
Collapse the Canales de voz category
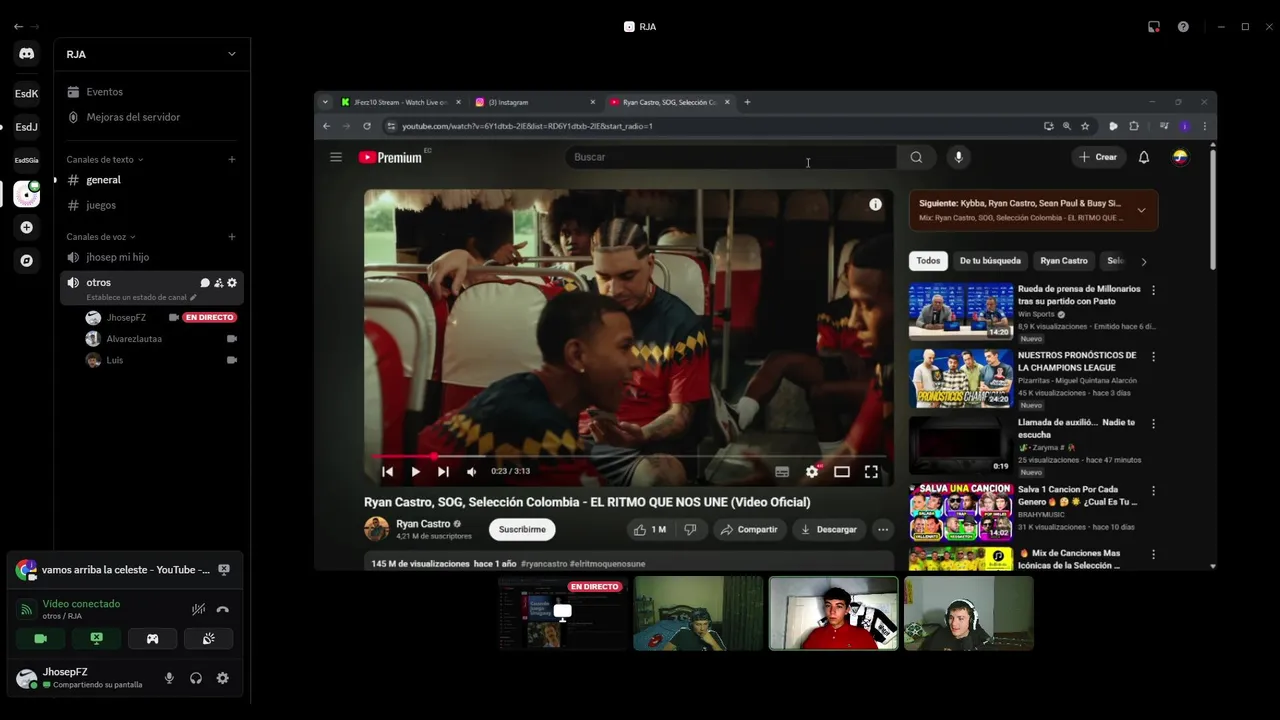point(101,237)
